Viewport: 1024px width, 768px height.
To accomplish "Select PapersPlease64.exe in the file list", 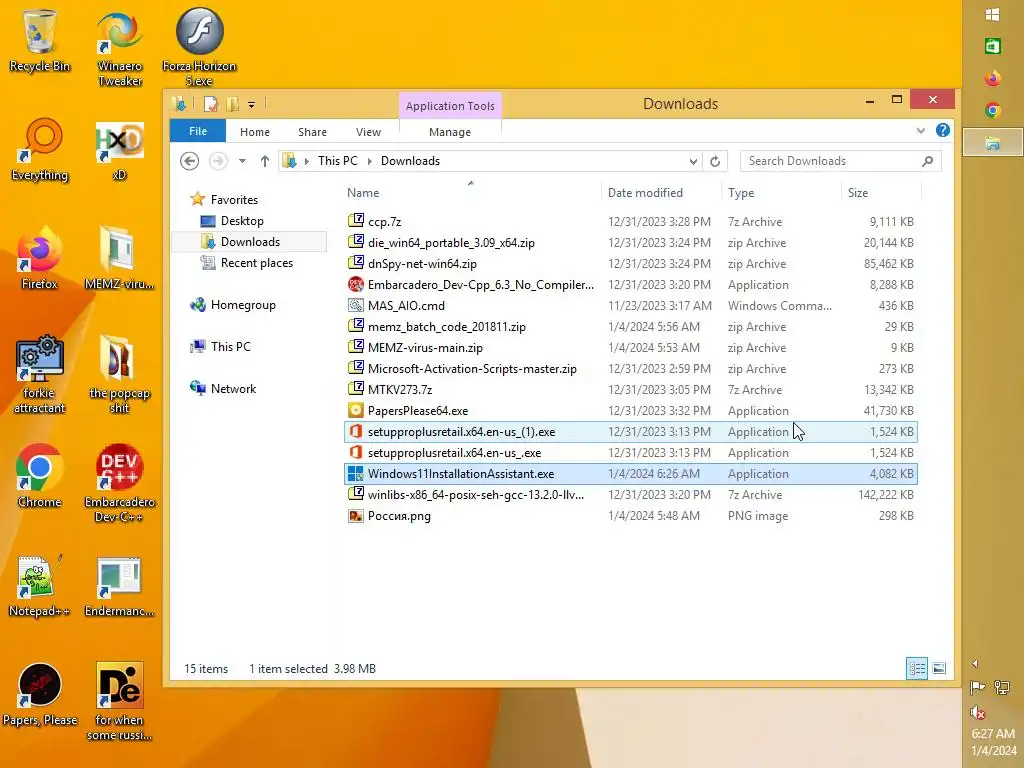I will coord(630,411).
